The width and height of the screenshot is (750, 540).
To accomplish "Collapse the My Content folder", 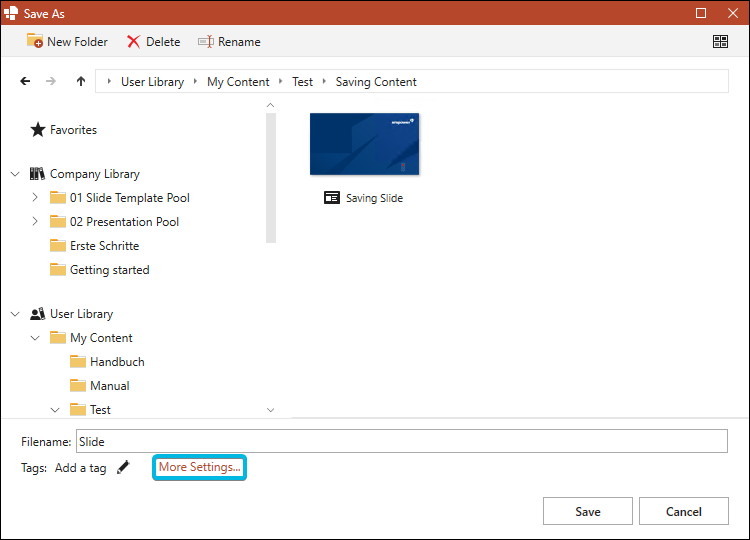I will pyautogui.click(x=35, y=338).
